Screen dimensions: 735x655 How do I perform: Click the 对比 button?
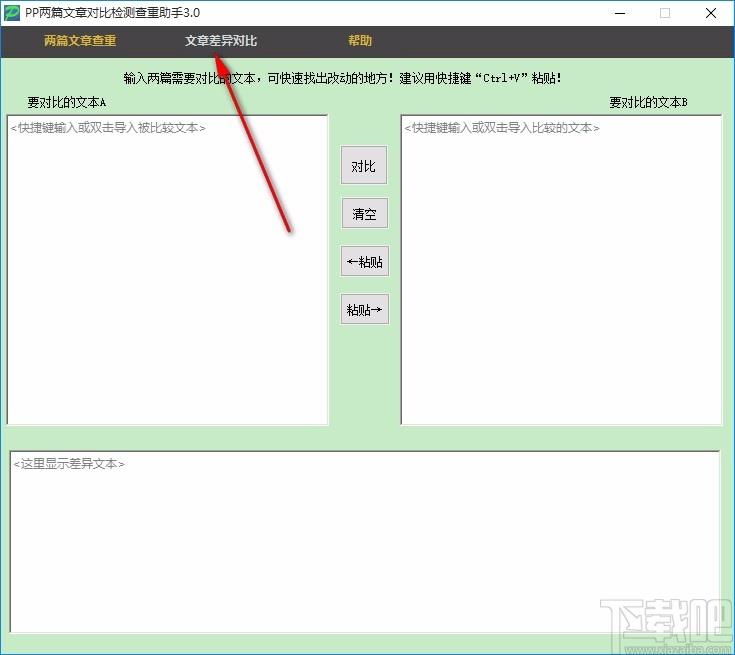pos(364,166)
